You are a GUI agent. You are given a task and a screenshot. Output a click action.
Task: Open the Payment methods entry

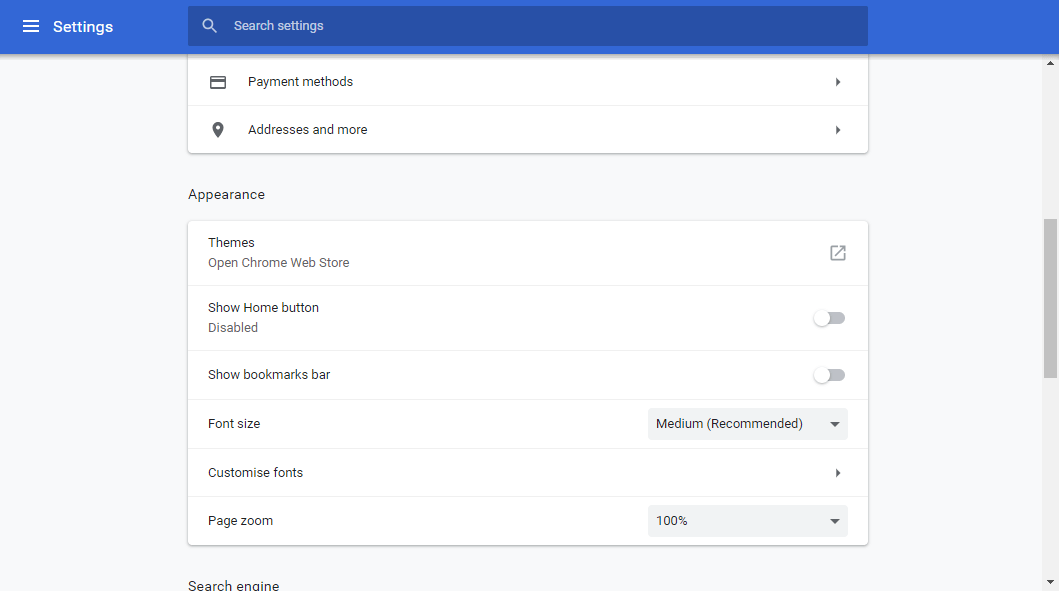coord(527,82)
